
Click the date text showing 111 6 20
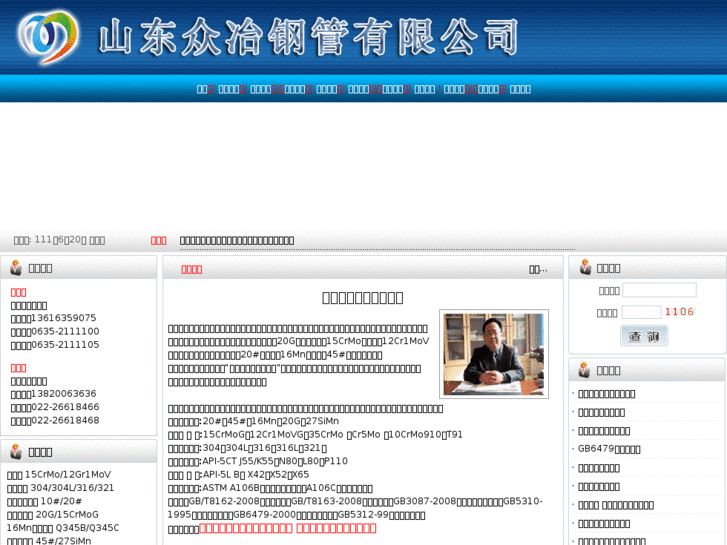coord(59,240)
